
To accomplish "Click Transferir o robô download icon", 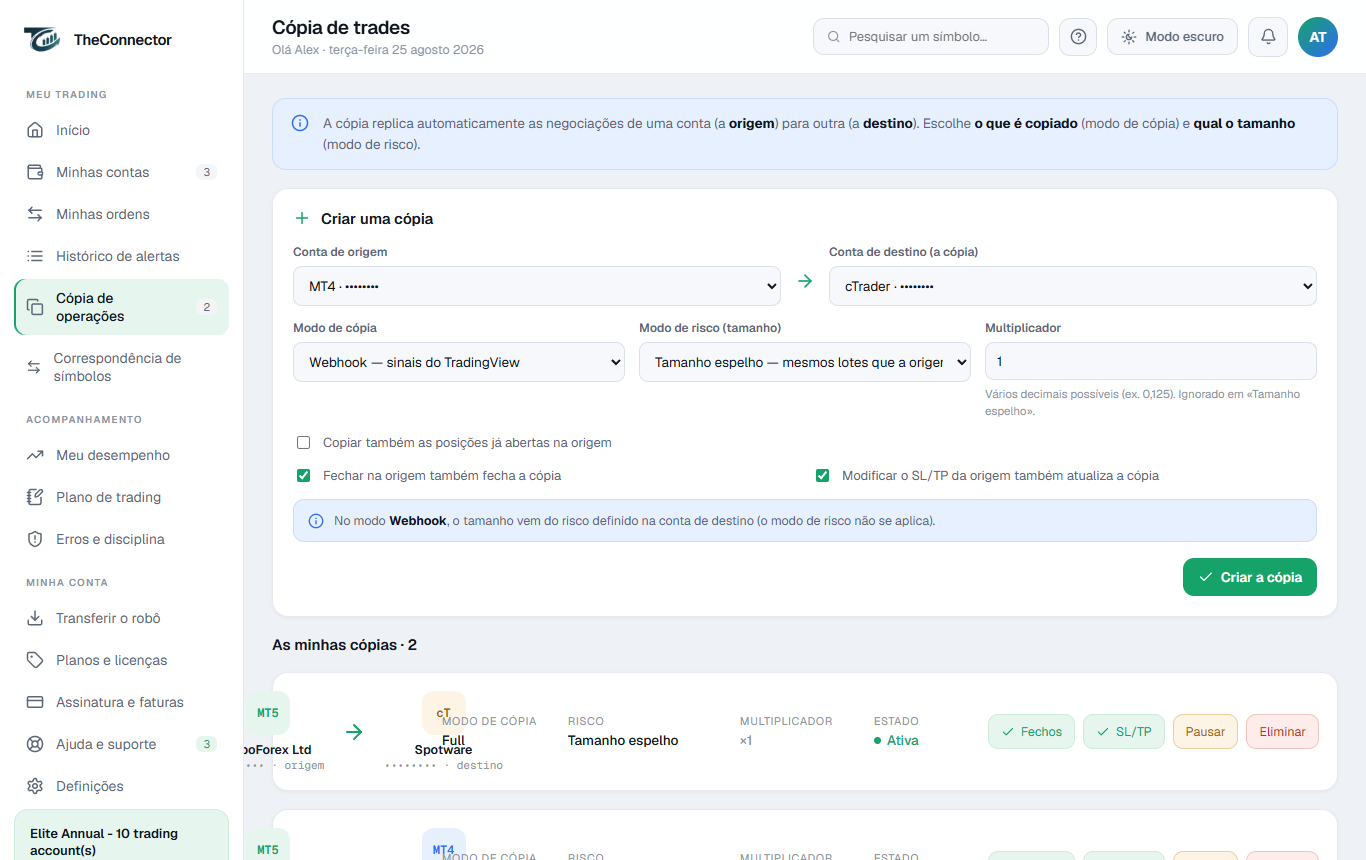I will tap(35, 618).
